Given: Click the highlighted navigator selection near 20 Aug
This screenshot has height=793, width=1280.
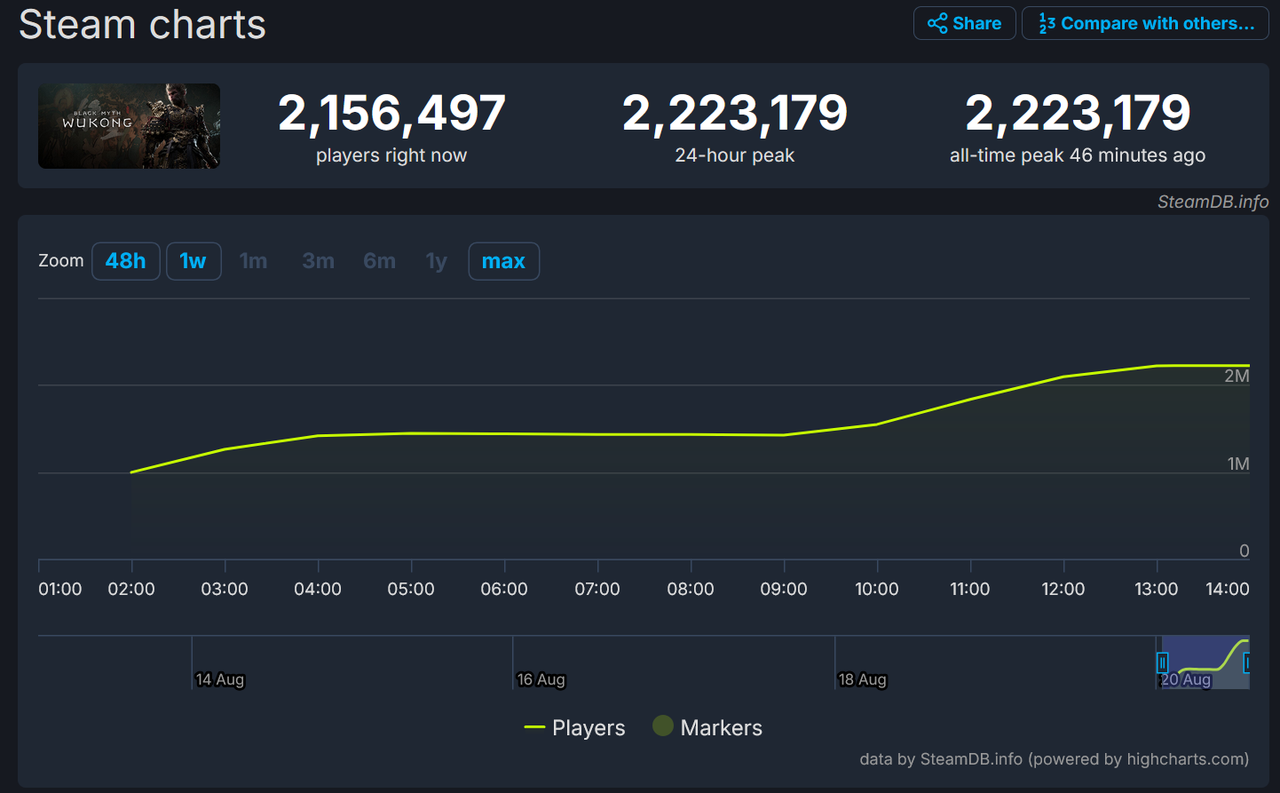Looking at the screenshot, I should (1205, 662).
